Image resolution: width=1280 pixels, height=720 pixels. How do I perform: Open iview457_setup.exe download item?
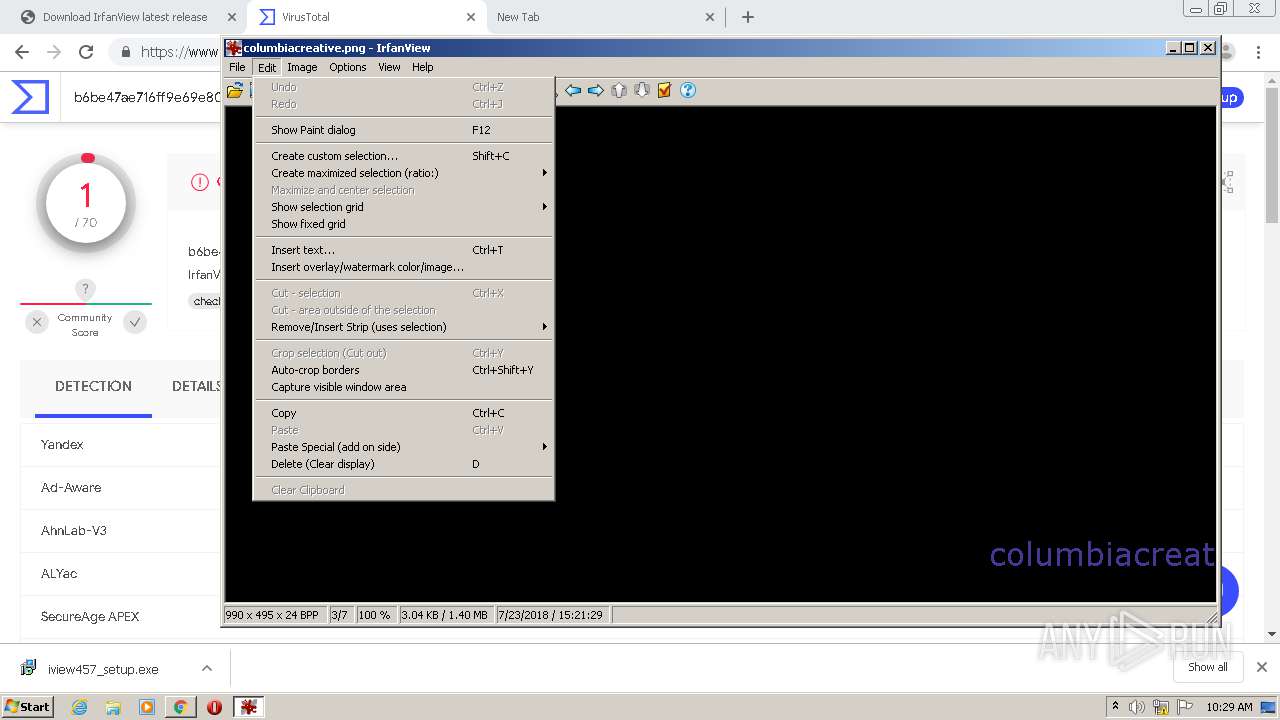103,669
